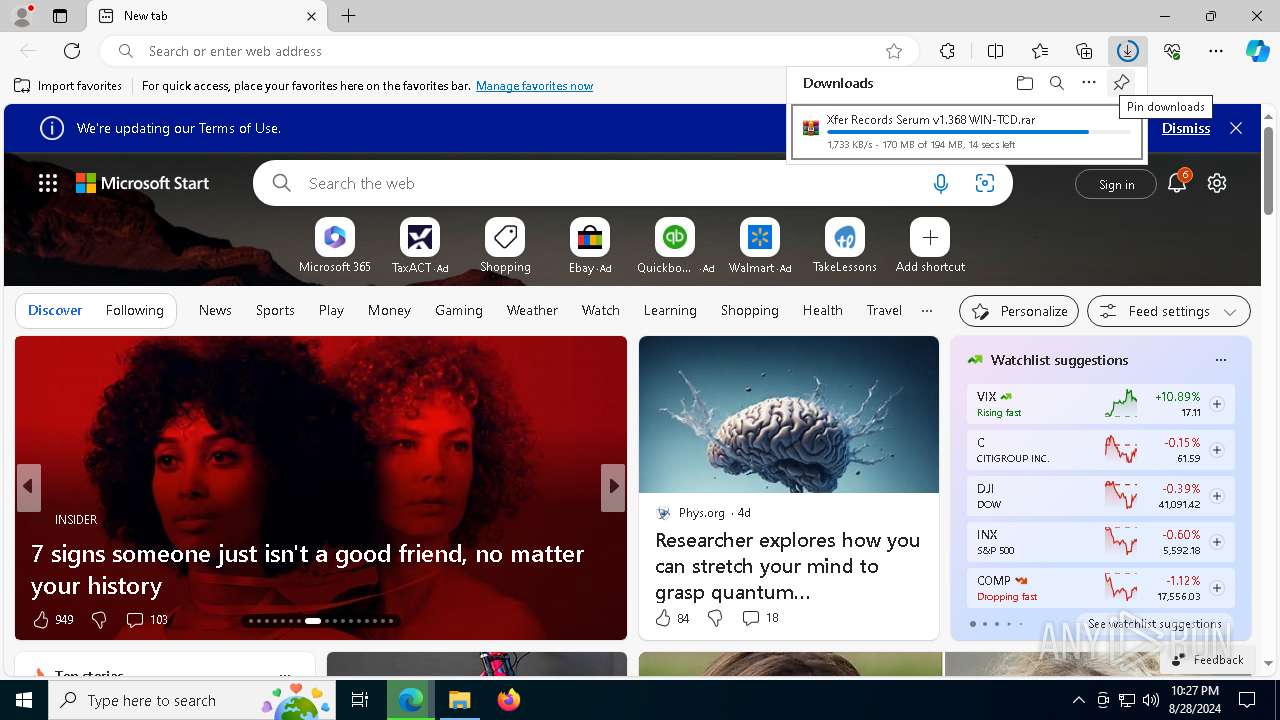Open Watchlist suggestions more options
This screenshot has width=1280, height=720.
tap(1220, 360)
